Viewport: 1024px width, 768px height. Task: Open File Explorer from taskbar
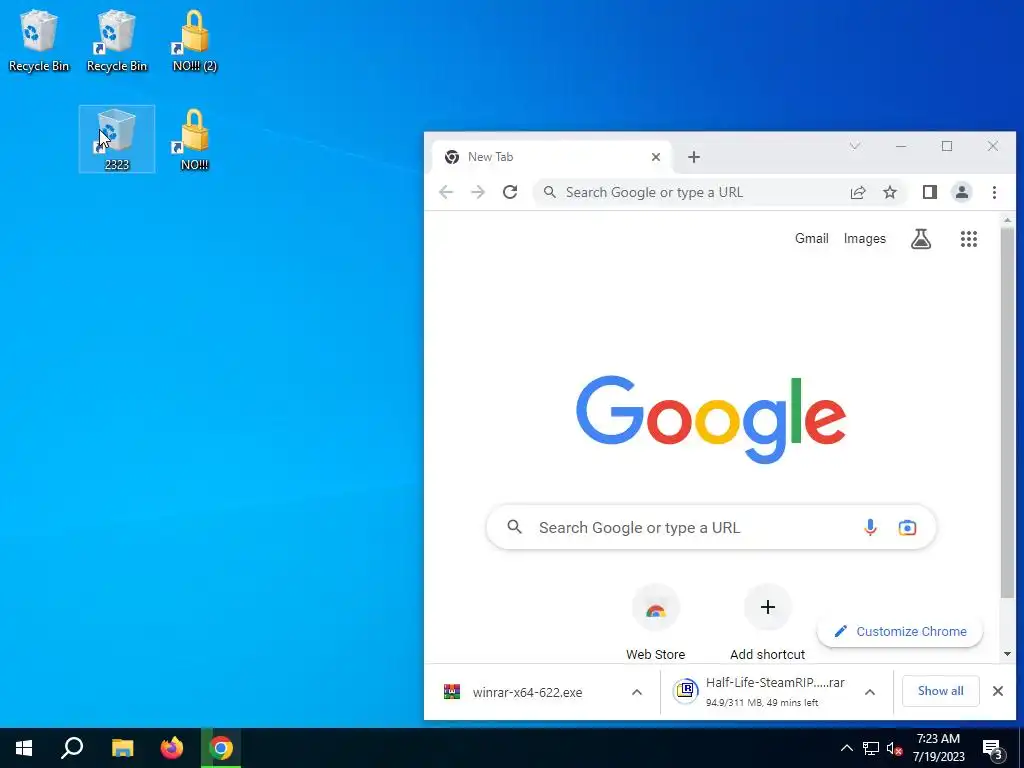pos(122,748)
